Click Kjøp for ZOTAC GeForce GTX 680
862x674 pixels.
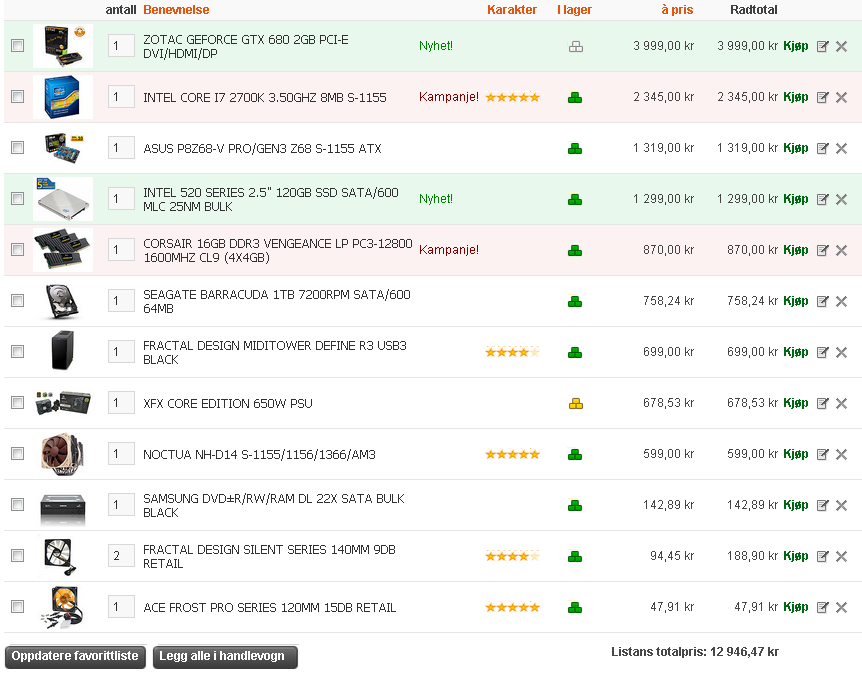795,46
